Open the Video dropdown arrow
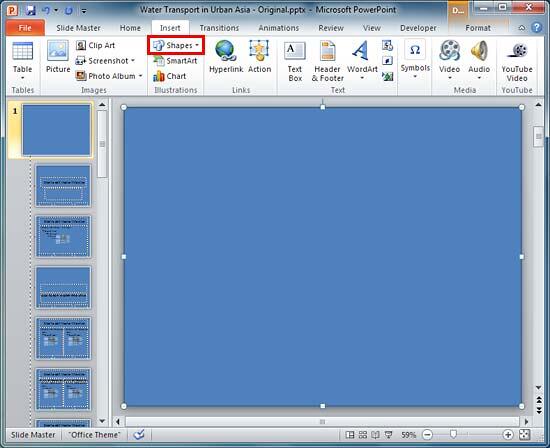Viewport: 550px width, 448px height. coord(450,78)
